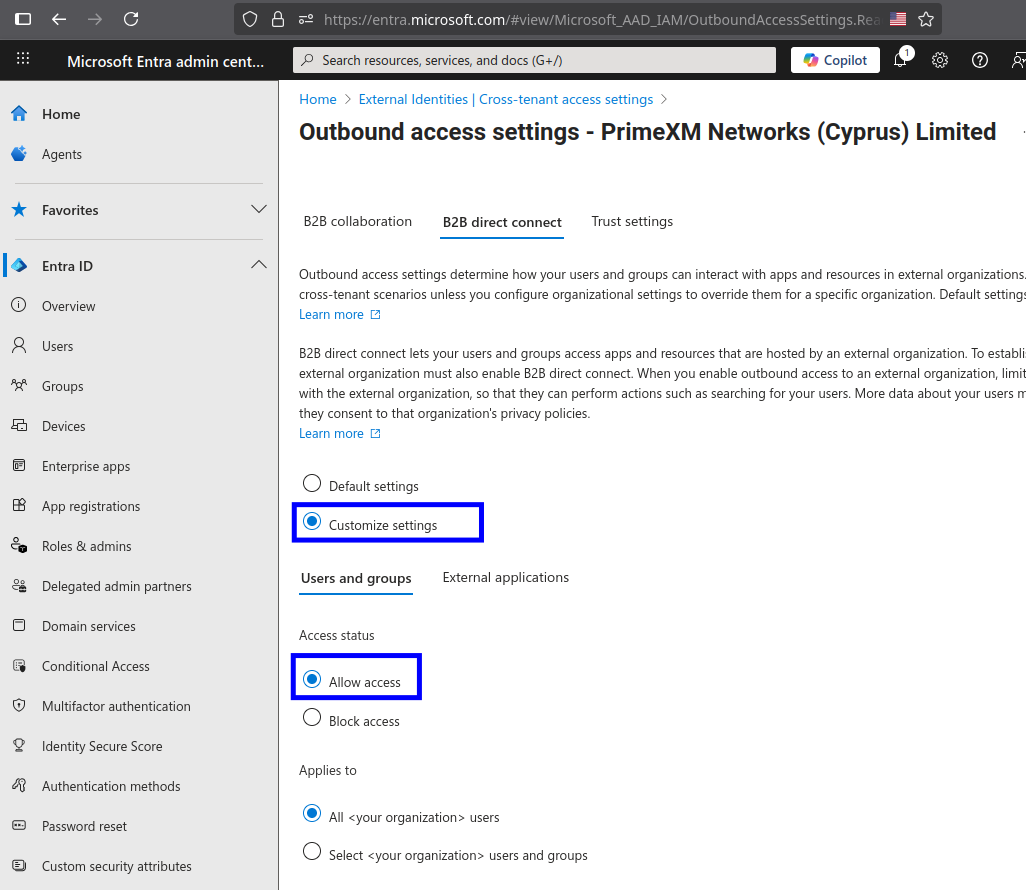The width and height of the screenshot is (1026, 890).
Task: Click the browser back arrow
Action: [x=59, y=19]
